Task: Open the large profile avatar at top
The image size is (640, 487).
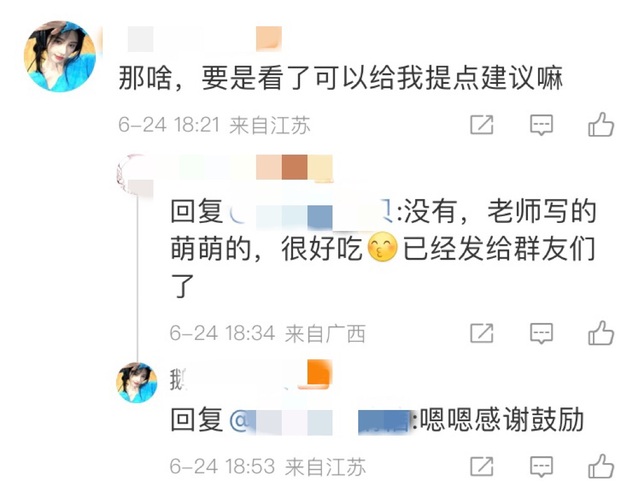Action: (x=60, y=56)
